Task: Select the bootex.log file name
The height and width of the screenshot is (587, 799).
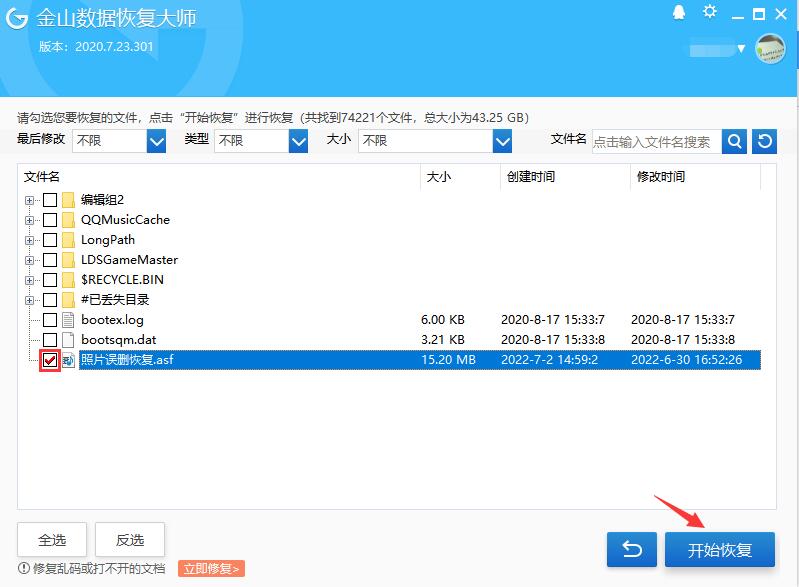Action: point(112,320)
